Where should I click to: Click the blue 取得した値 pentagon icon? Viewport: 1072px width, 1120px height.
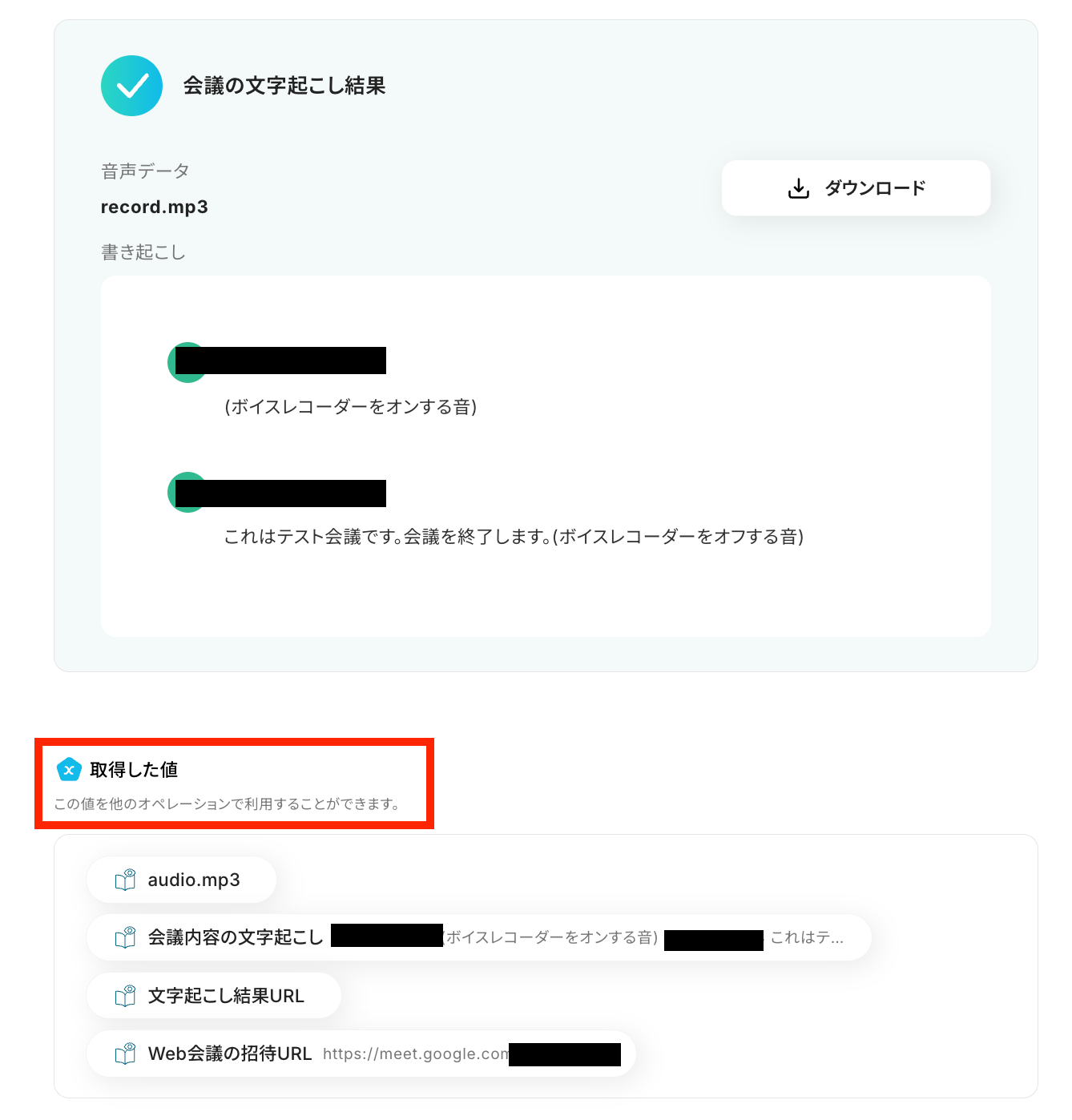[x=69, y=770]
